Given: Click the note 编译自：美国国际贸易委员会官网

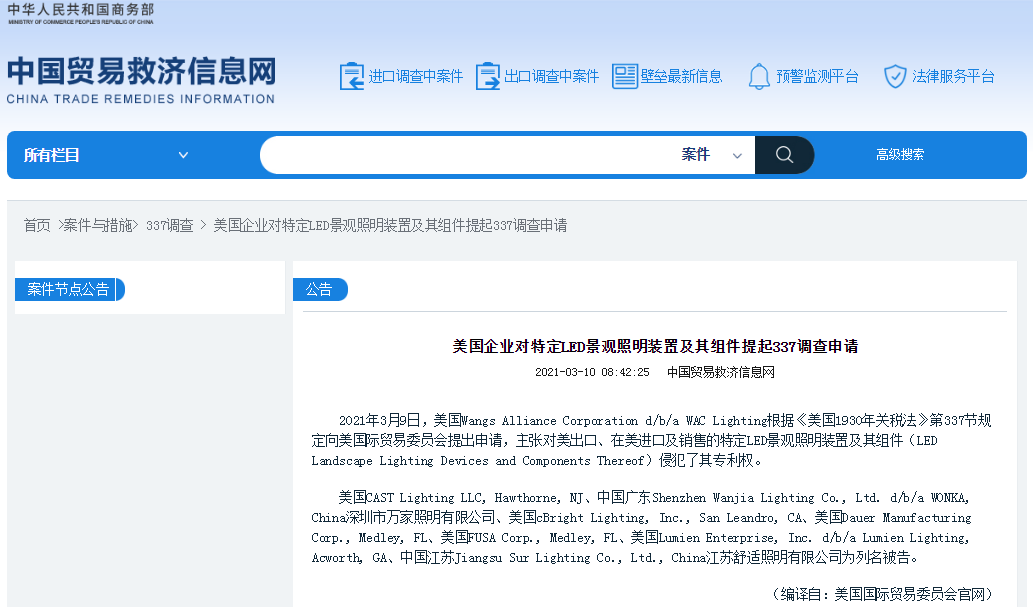Looking at the screenshot, I should point(883,594).
